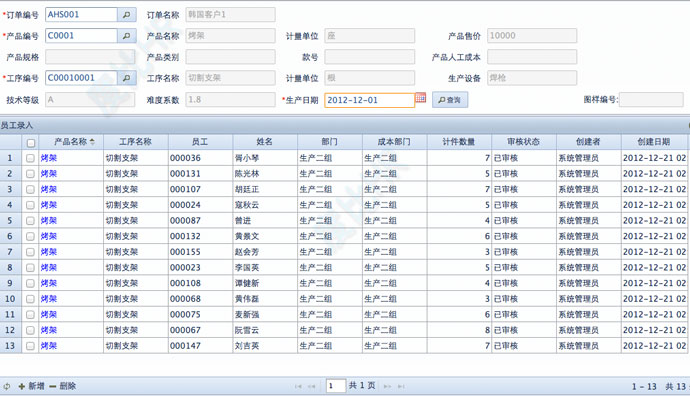Check row 3 checkbox for 000107

(x=30, y=189)
